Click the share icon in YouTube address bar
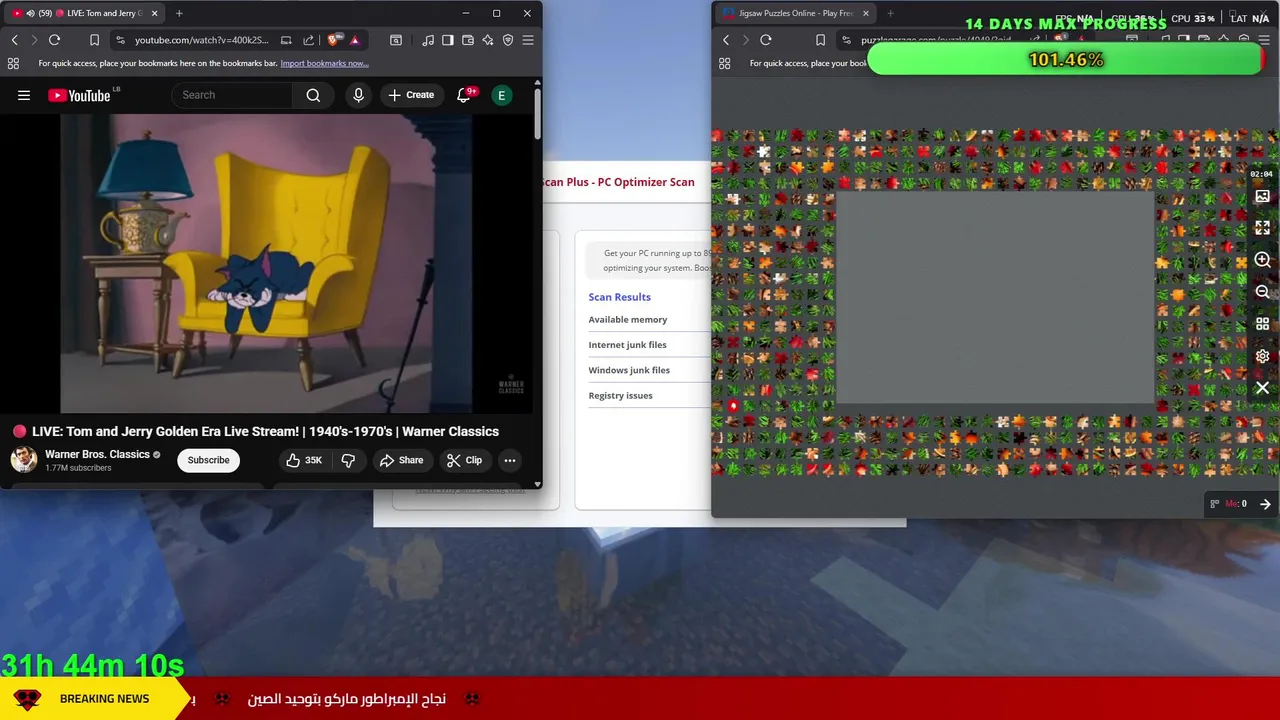The height and width of the screenshot is (720, 1280). pos(308,40)
